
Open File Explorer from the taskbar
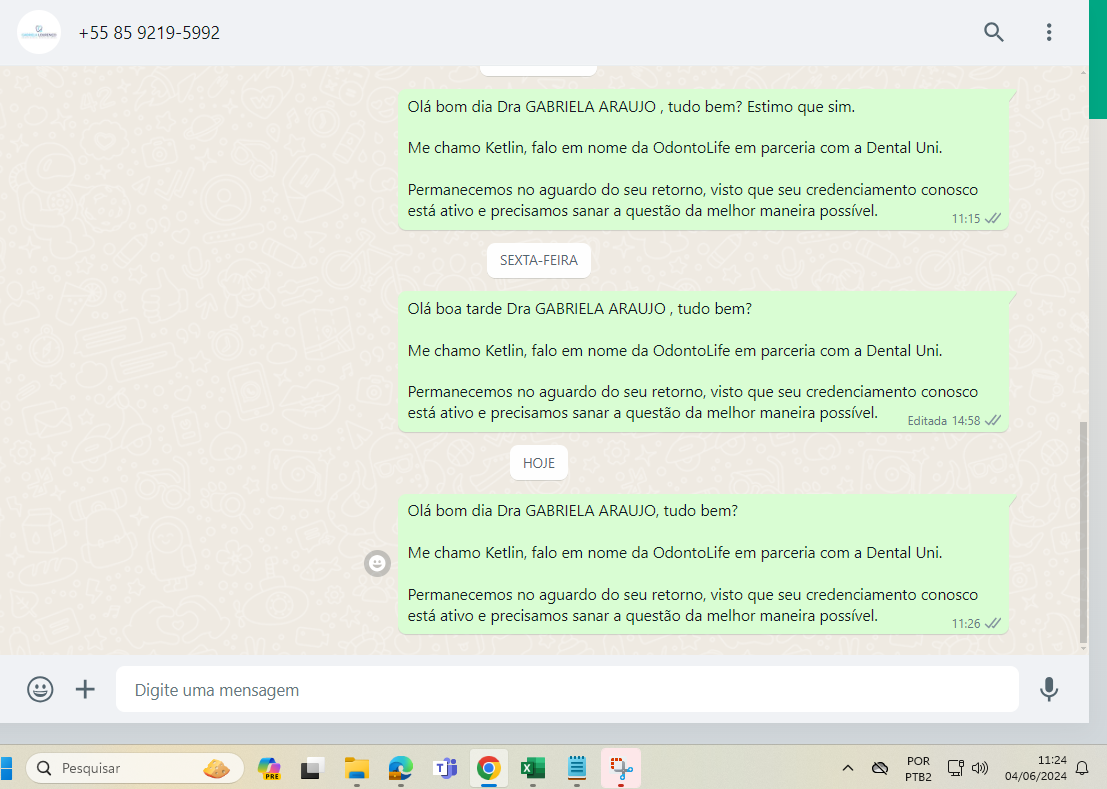(357, 768)
